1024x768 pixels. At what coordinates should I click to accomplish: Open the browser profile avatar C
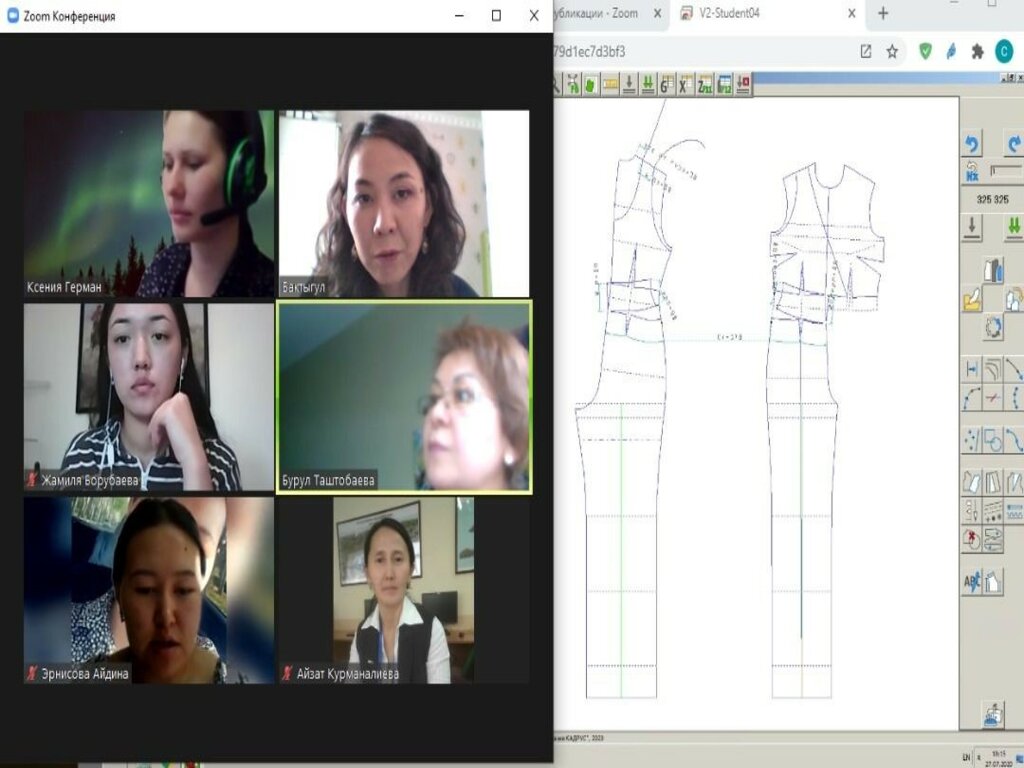[x=1004, y=52]
